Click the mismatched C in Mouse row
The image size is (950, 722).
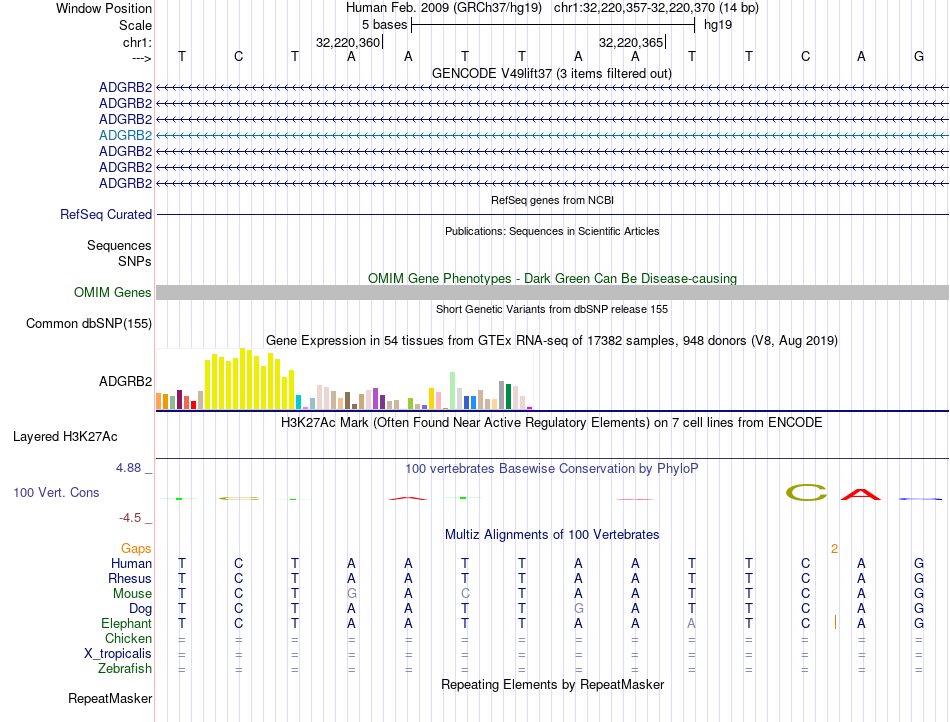[465, 594]
